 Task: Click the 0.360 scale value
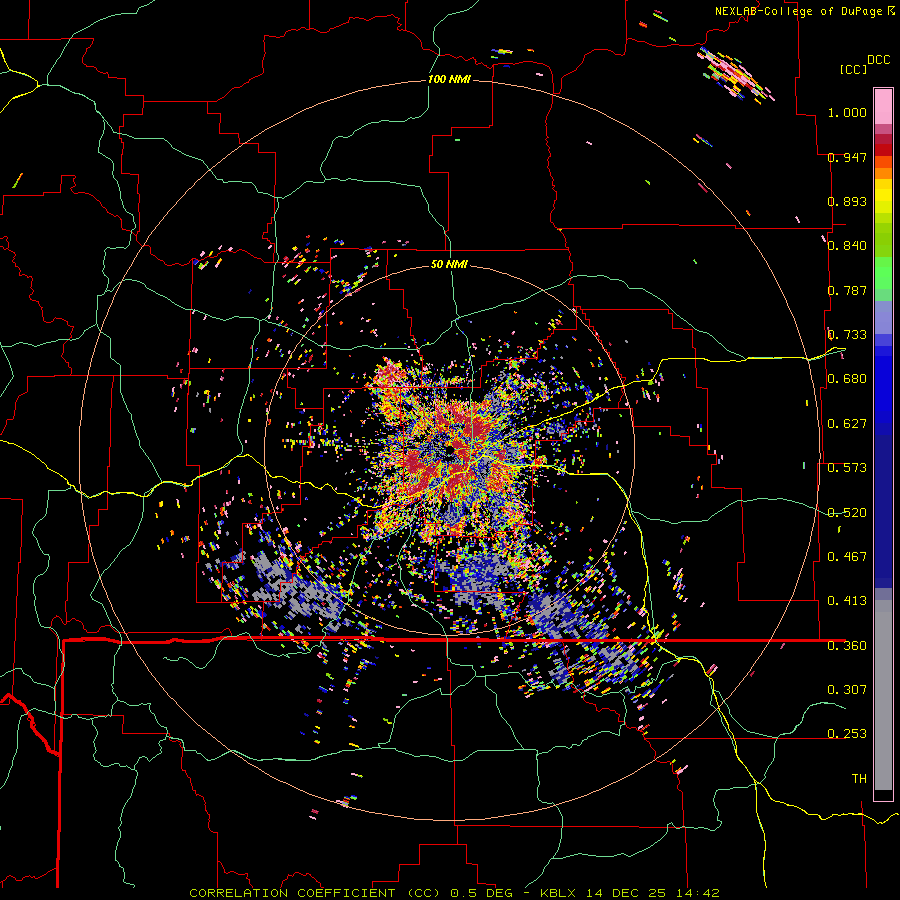pos(847,645)
